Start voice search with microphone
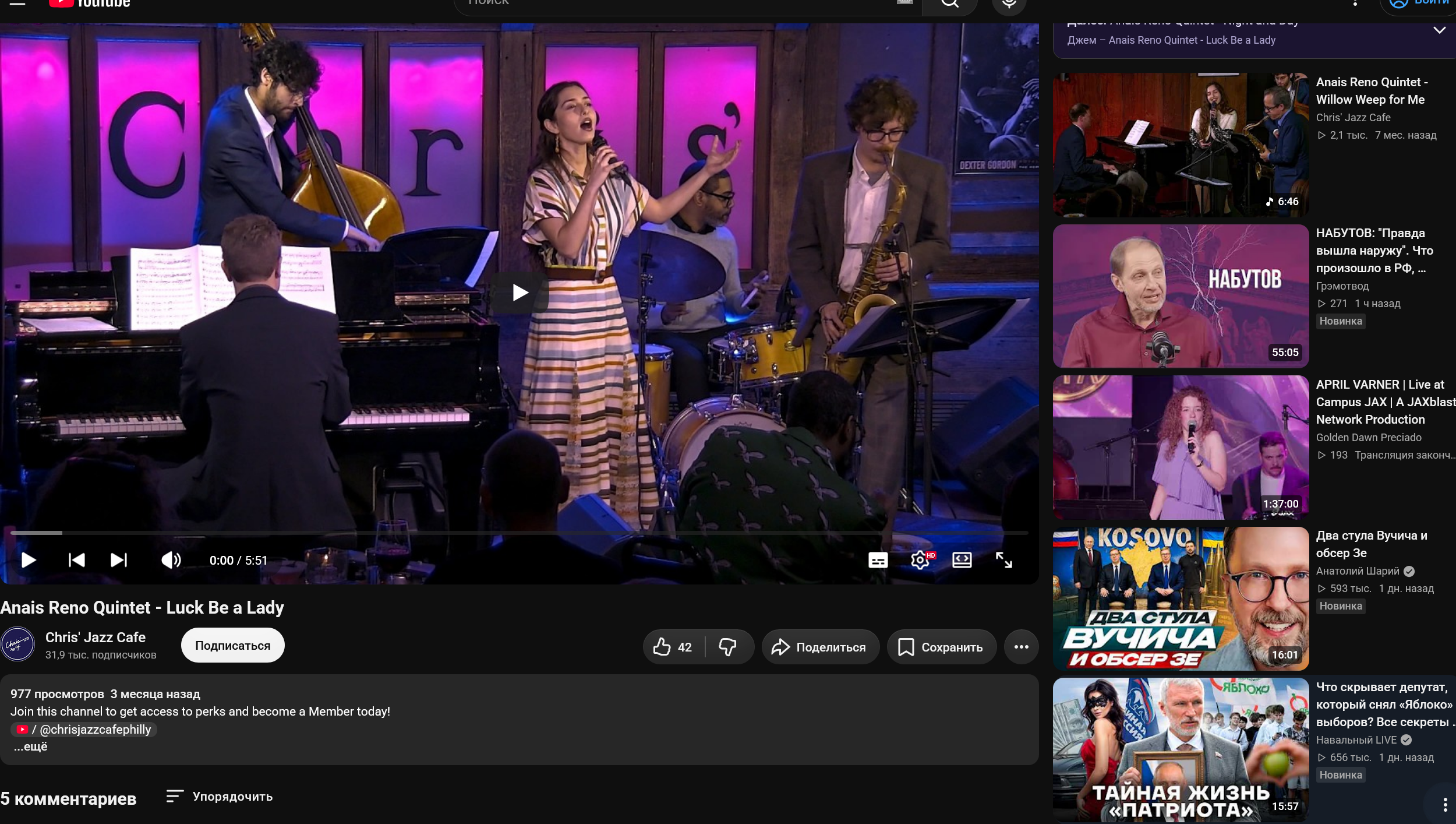1456x824 pixels. (x=1009, y=5)
